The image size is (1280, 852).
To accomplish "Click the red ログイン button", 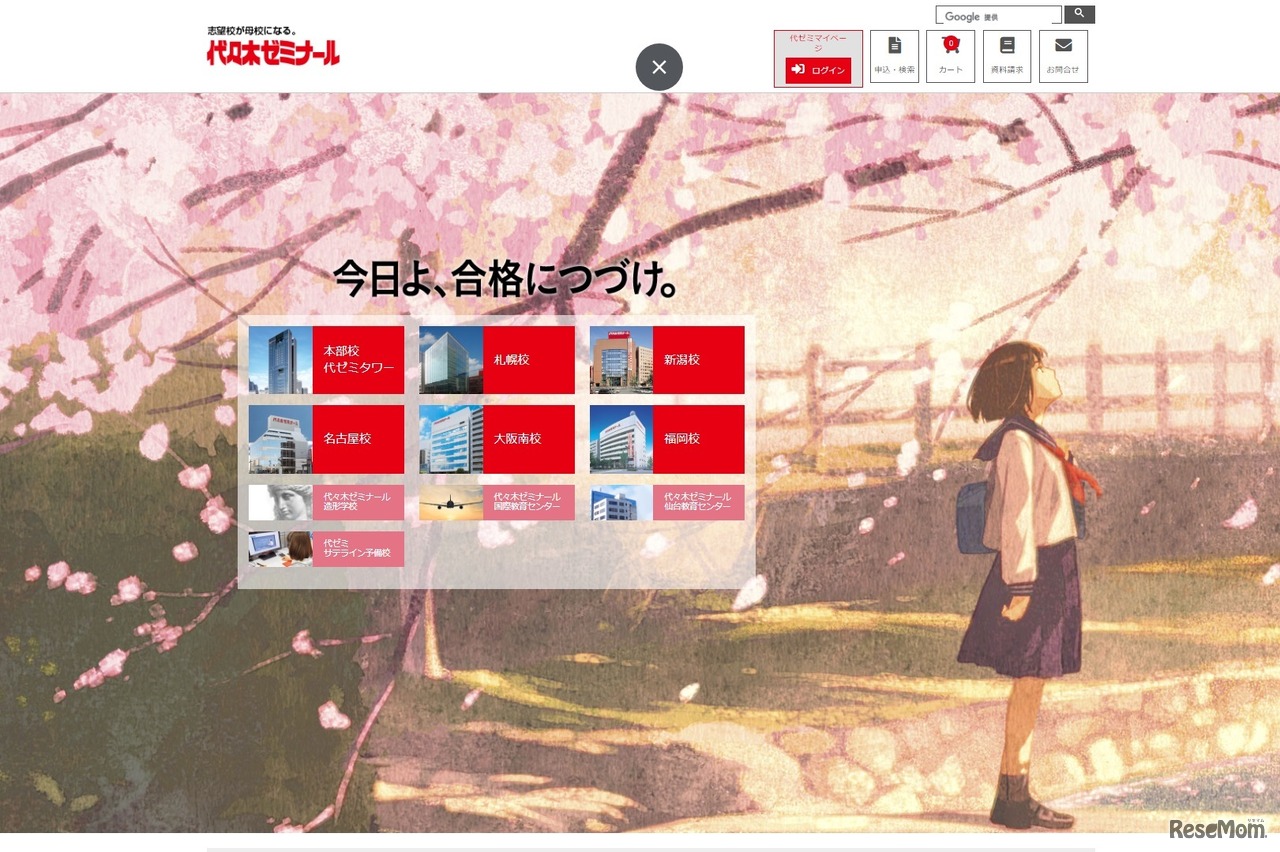I will click(x=818, y=70).
